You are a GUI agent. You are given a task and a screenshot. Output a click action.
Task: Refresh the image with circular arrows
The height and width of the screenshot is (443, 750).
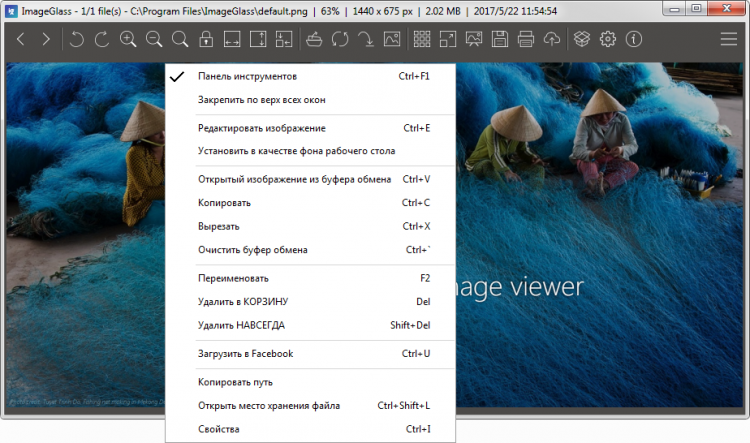pos(340,39)
